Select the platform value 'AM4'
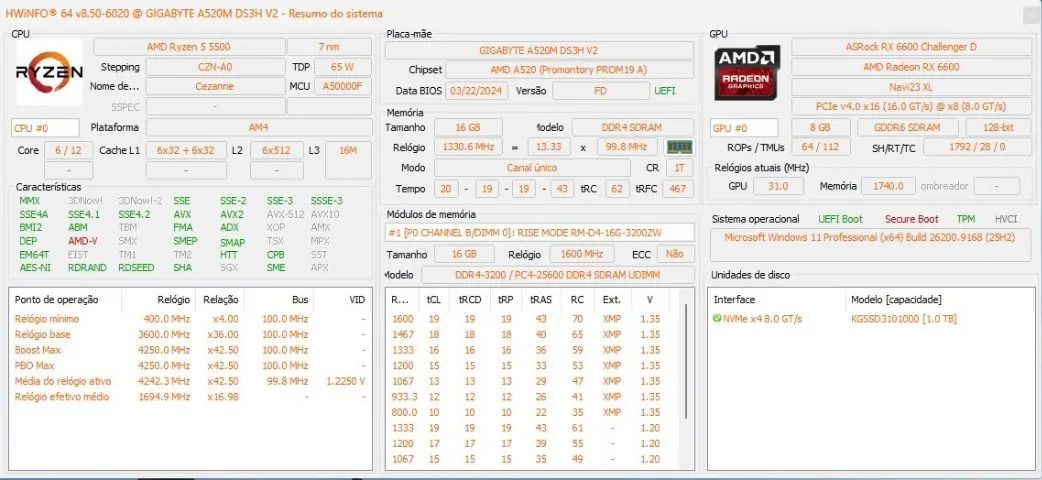The image size is (1042, 480). pos(259,128)
